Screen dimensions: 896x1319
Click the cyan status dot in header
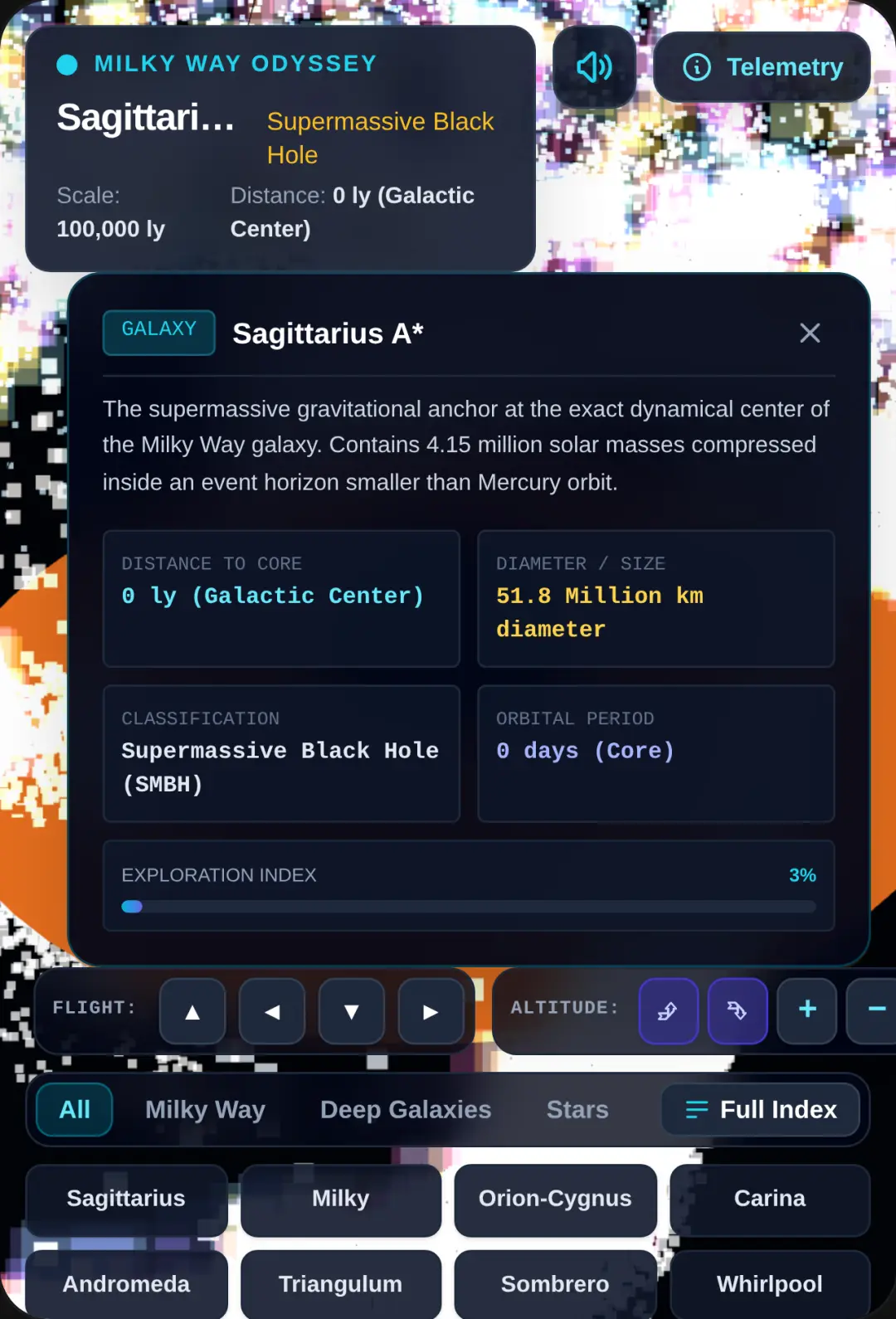click(x=67, y=65)
